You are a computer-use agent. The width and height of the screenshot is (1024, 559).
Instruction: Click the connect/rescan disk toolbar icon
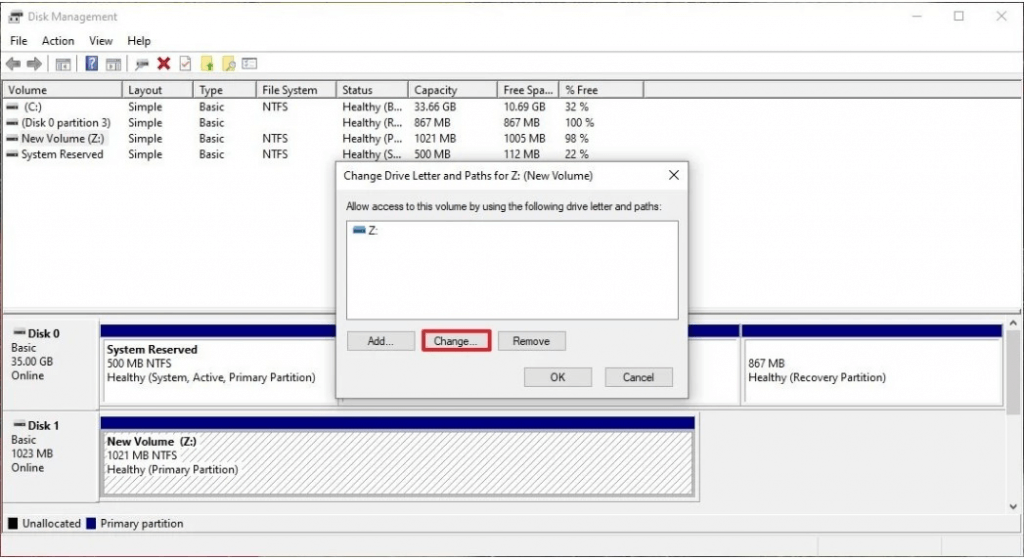142,63
